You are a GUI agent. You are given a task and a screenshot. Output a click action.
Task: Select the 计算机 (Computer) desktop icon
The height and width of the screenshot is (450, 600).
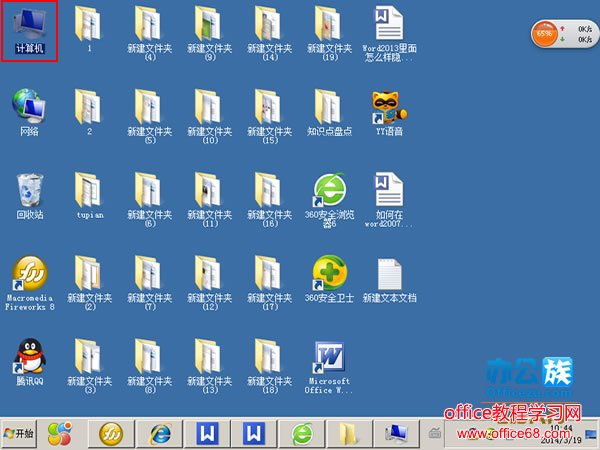point(29,26)
